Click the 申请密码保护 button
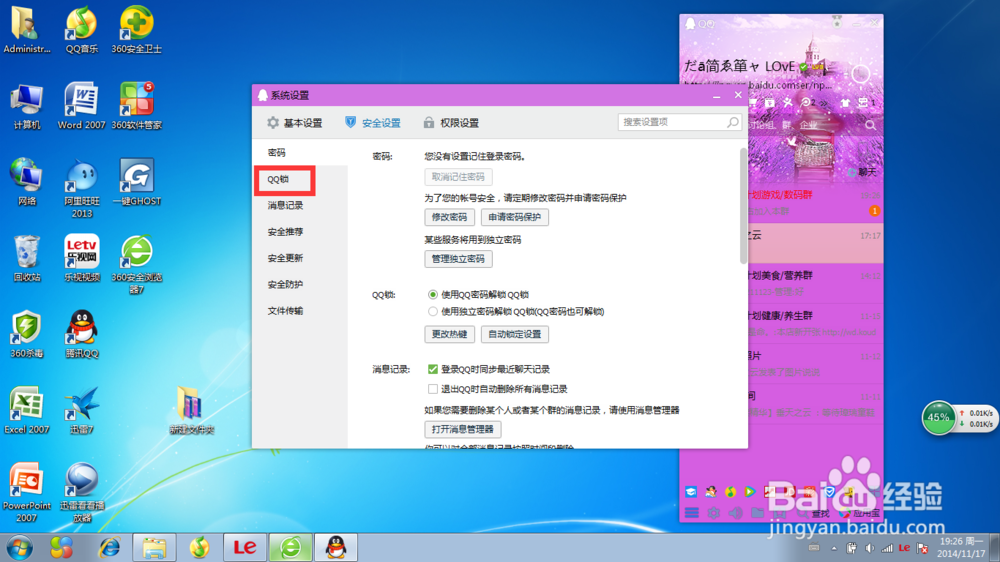 (514, 217)
